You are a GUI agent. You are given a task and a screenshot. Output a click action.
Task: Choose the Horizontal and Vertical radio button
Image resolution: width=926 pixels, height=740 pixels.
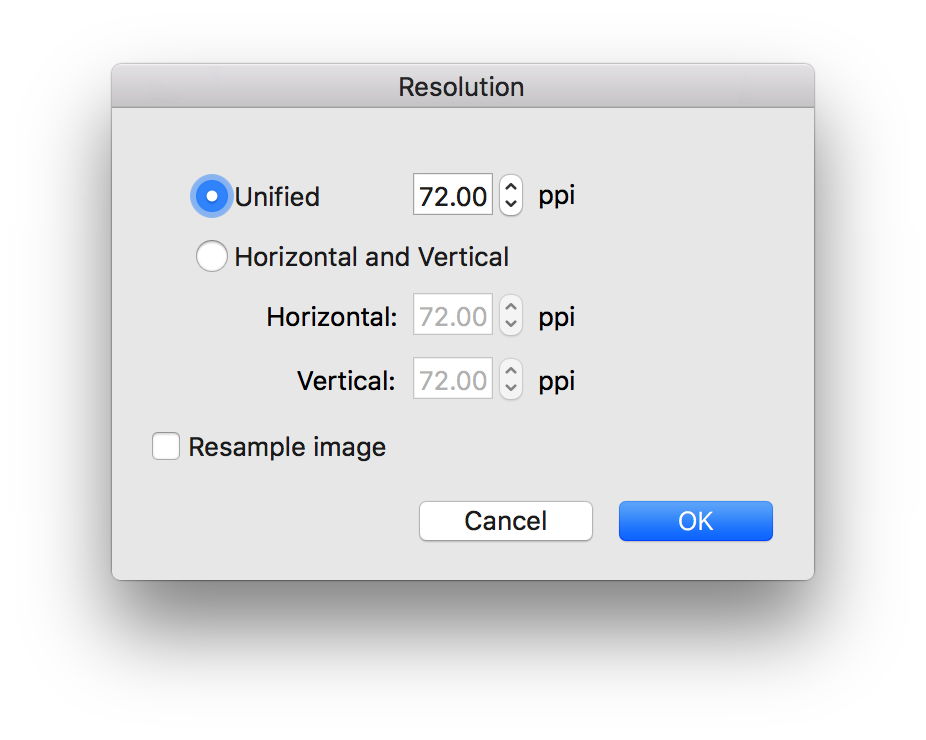(x=211, y=257)
